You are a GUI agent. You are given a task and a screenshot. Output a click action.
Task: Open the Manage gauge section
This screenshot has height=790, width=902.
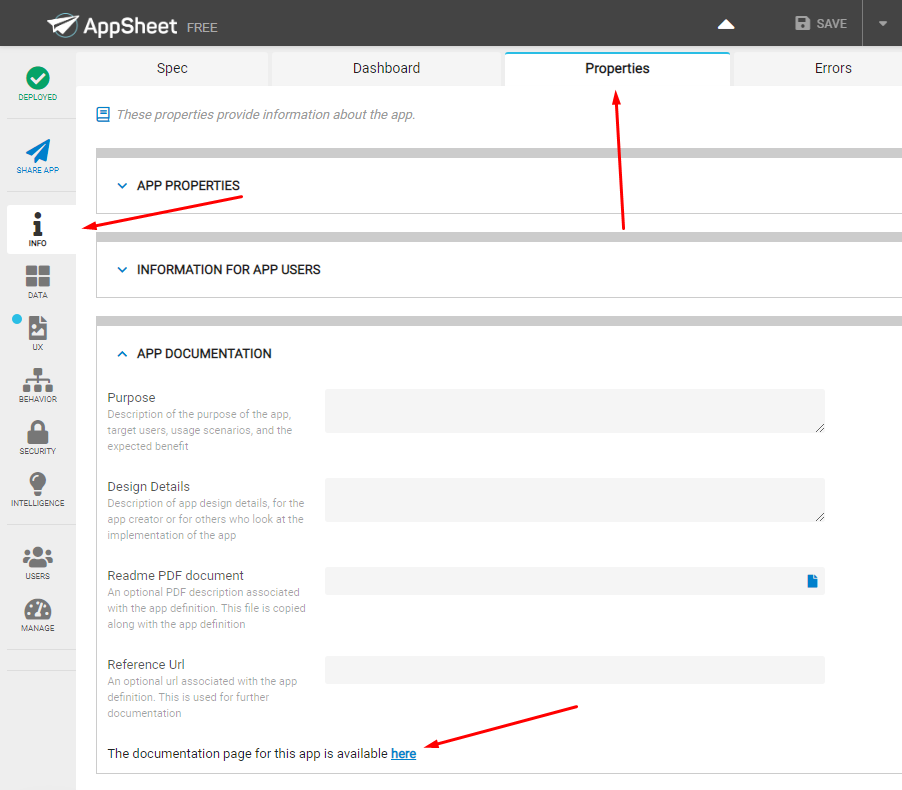point(37,615)
